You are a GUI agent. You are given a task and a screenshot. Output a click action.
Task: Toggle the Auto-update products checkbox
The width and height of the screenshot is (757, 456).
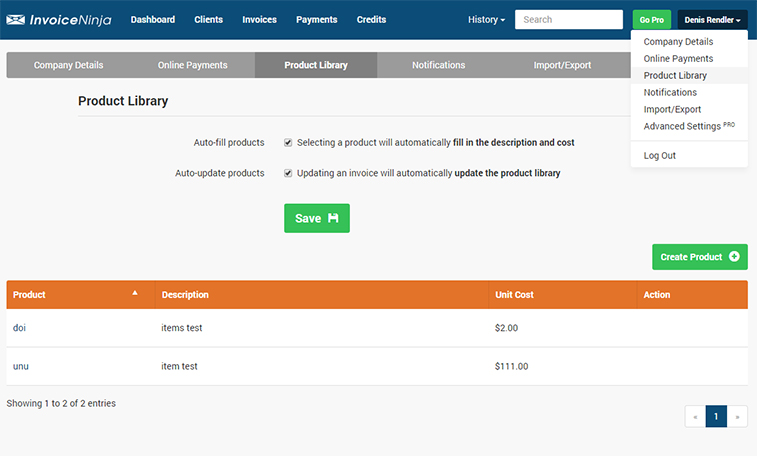click(x=288, y=173)
